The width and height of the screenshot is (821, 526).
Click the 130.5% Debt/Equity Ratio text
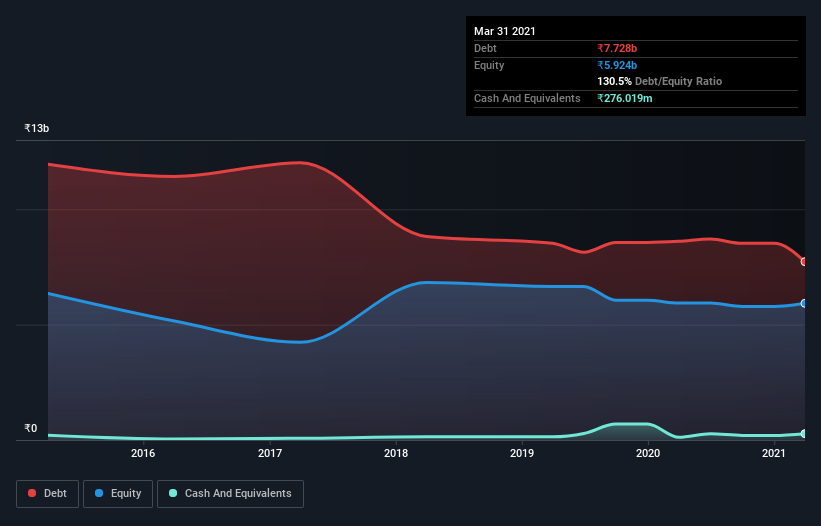click(660, 81)
